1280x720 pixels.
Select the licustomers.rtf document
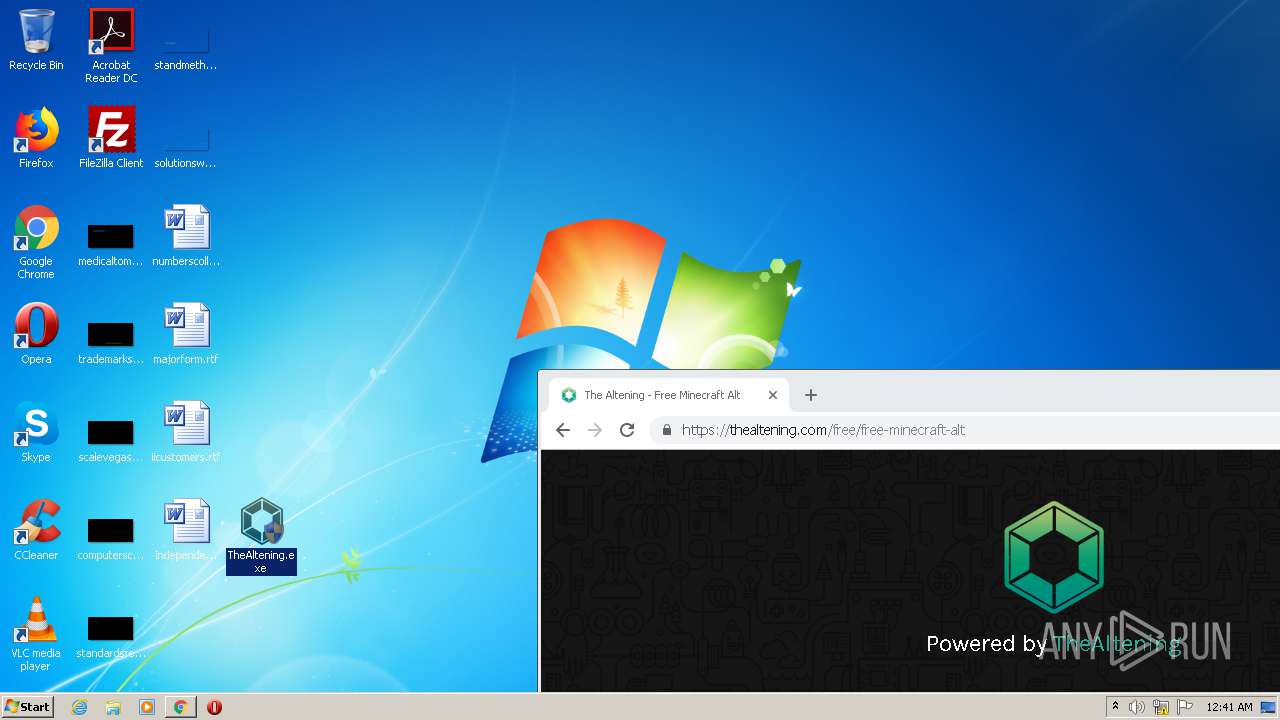(186, 432)
